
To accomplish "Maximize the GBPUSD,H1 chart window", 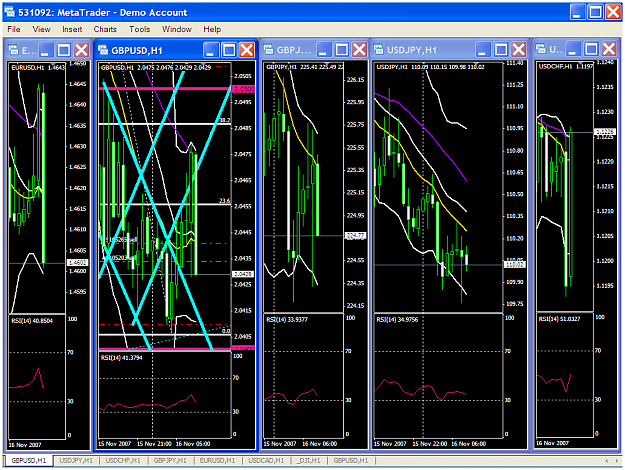I will point(229,50).
